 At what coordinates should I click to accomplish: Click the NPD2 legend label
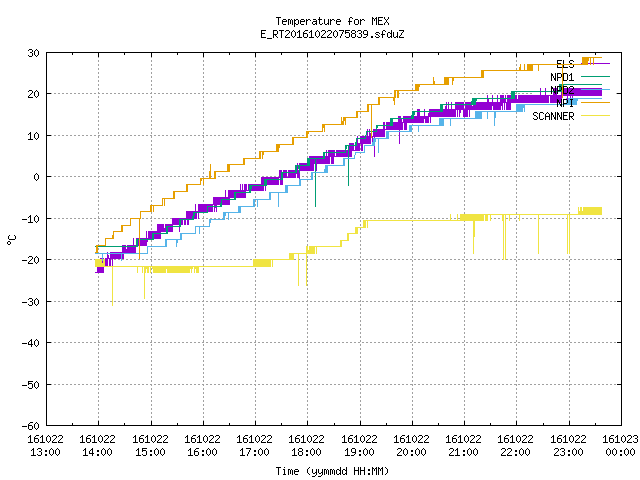click(x=562, y=90)
